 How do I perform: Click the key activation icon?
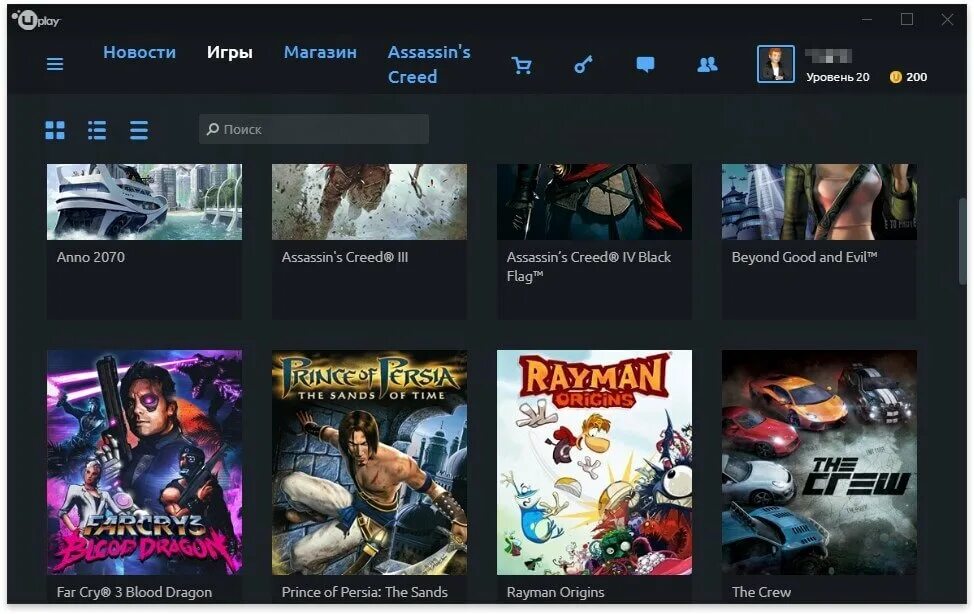pyautogui.click(x=583, y=64)
